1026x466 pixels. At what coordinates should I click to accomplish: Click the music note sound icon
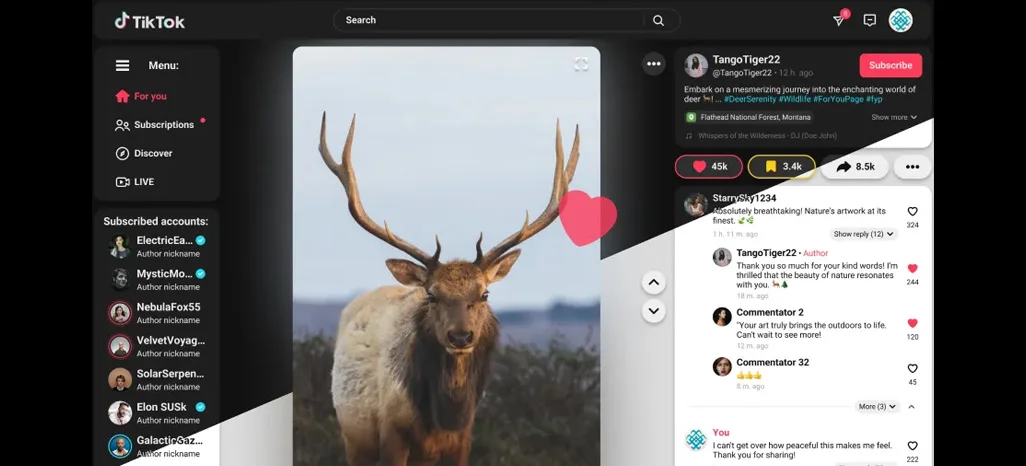coord(688,135)
